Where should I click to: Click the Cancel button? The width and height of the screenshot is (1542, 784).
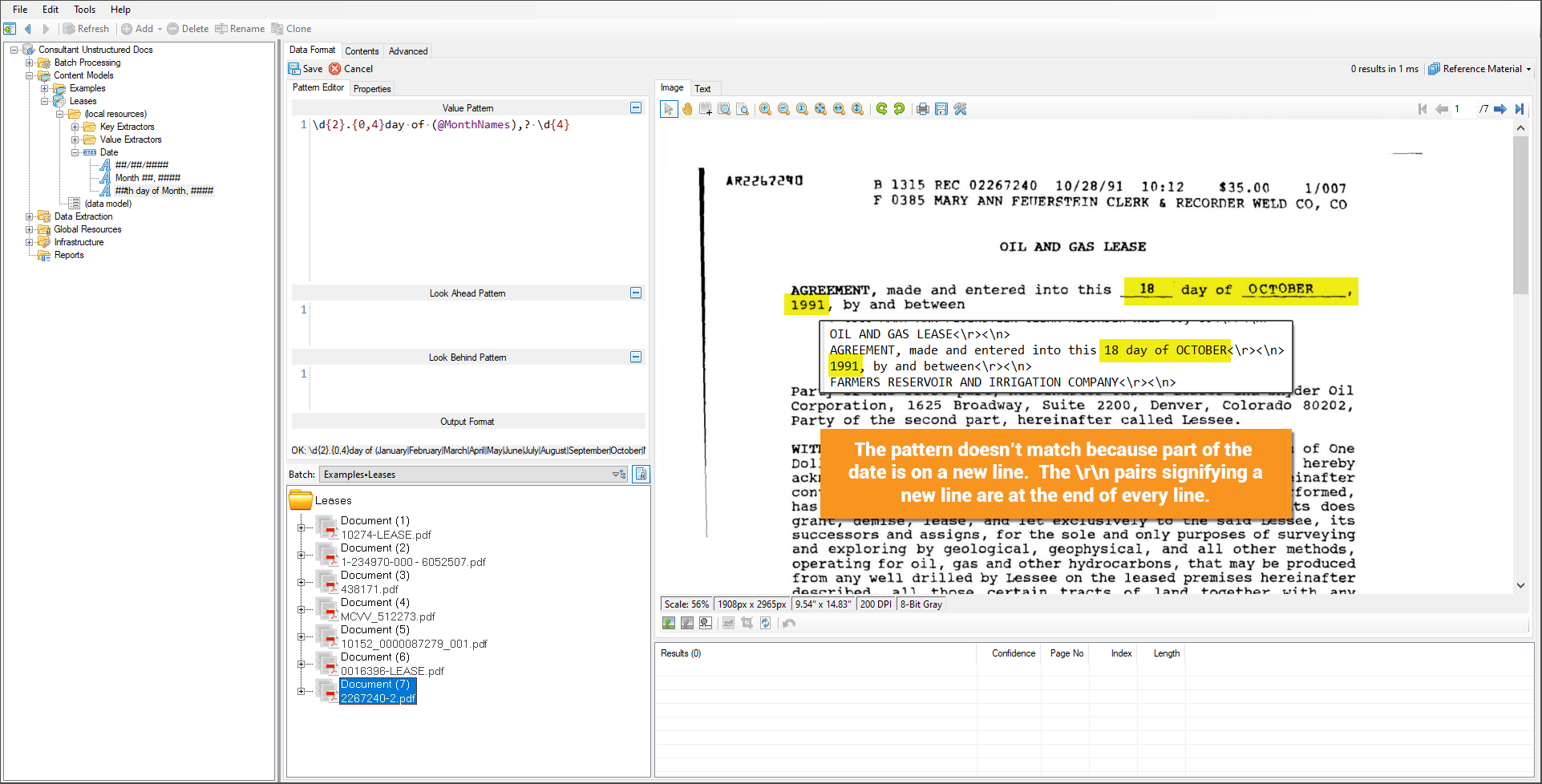pyautogui.click(x=351, y=69)
